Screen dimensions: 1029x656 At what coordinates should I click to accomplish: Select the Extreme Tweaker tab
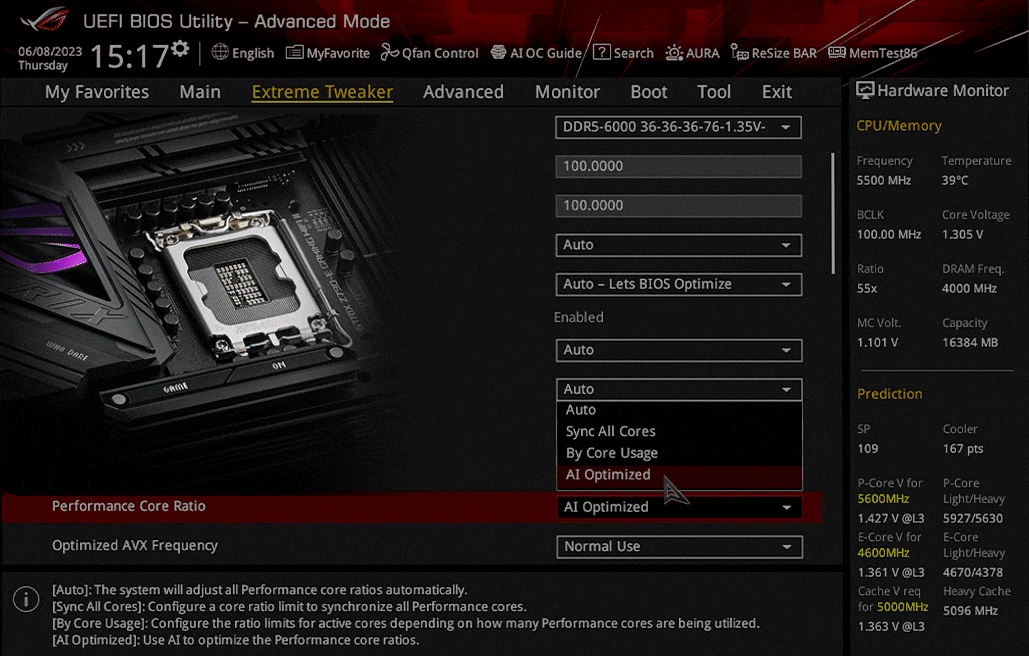pos(322,92)
